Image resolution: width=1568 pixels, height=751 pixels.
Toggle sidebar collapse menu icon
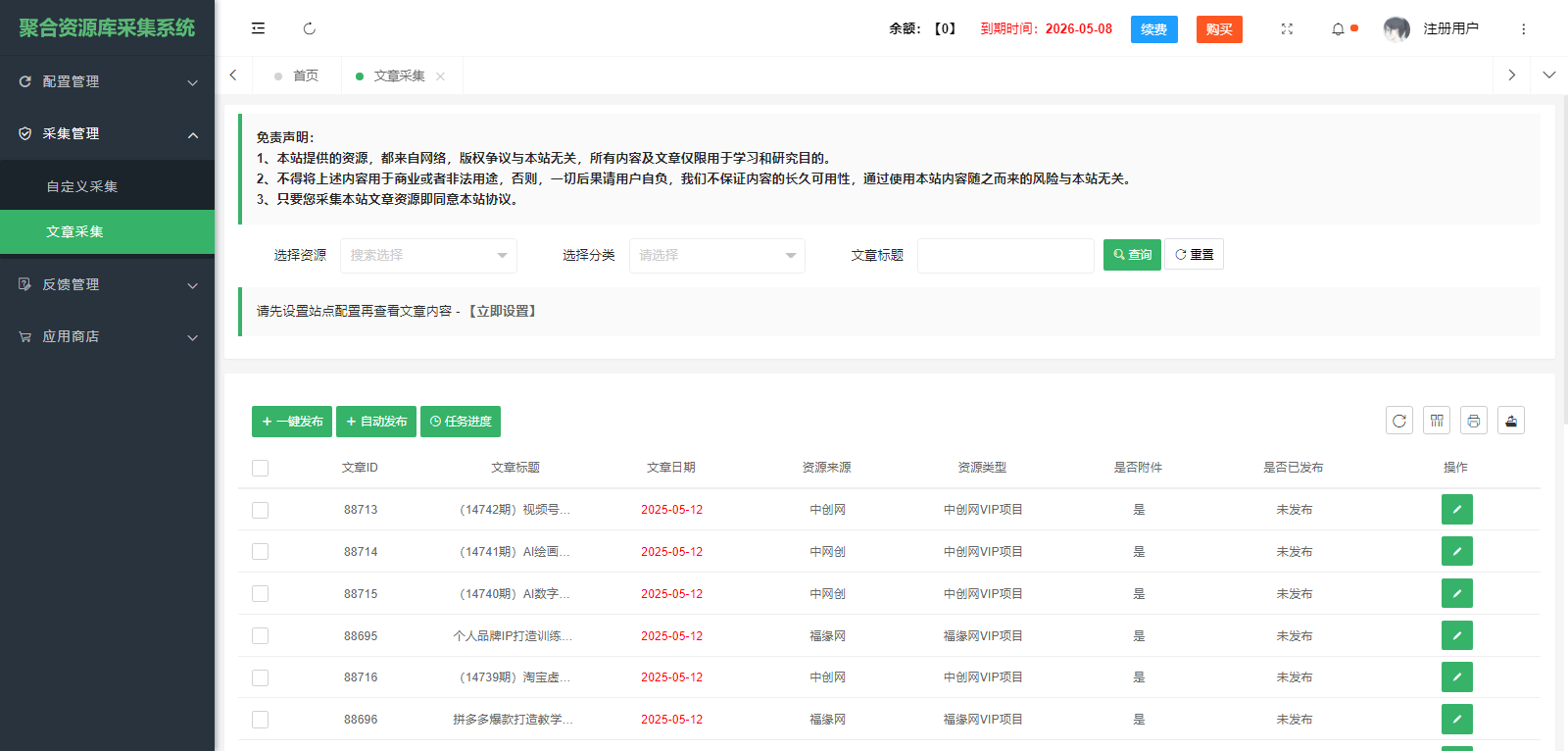[x=258, y=28]
